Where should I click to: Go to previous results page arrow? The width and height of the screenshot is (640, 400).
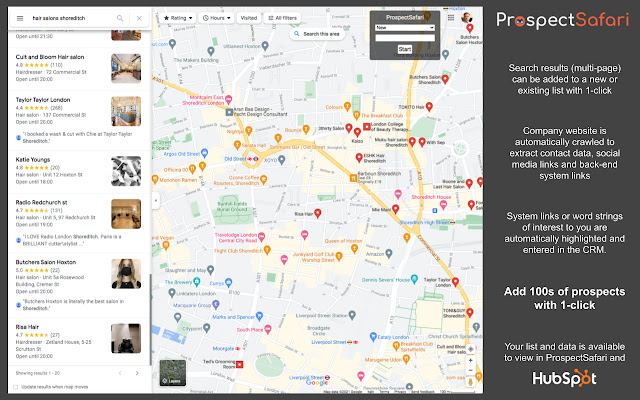point(120,373)
